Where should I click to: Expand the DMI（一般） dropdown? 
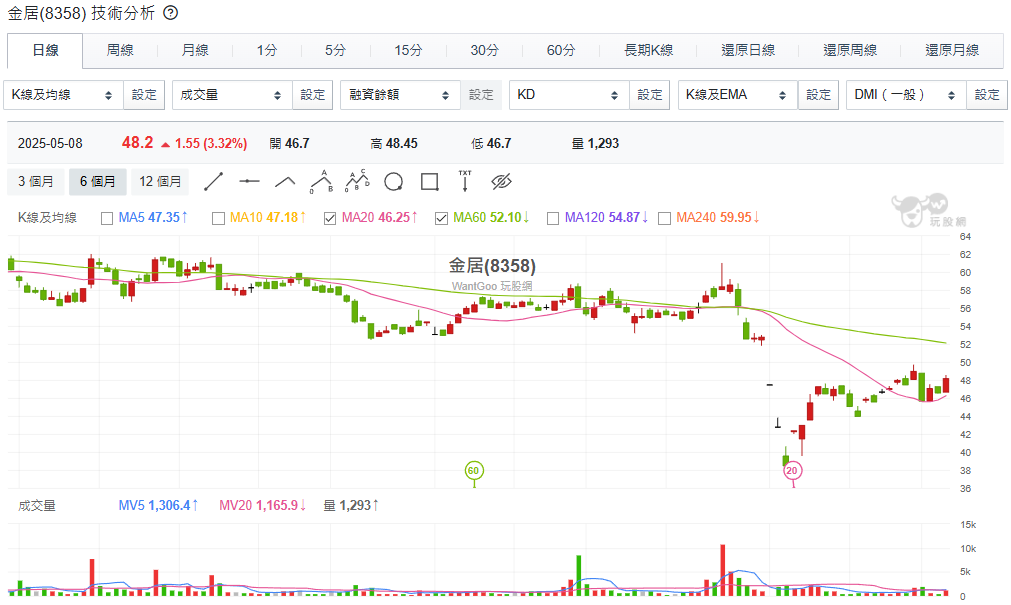[x=905, y=95]
